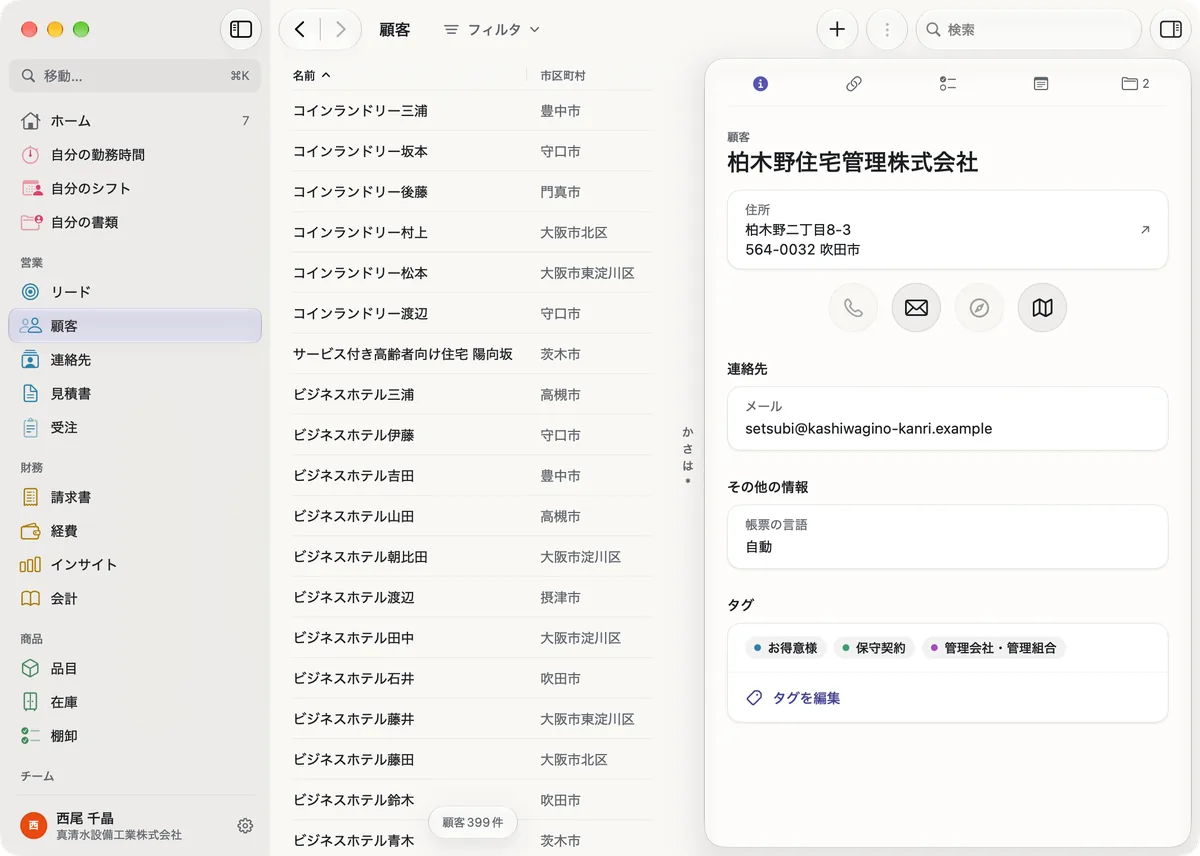The image size is (1200, 856).
Task: Open the link tab icon in detail panel
Action: click(x=854, y=84)
